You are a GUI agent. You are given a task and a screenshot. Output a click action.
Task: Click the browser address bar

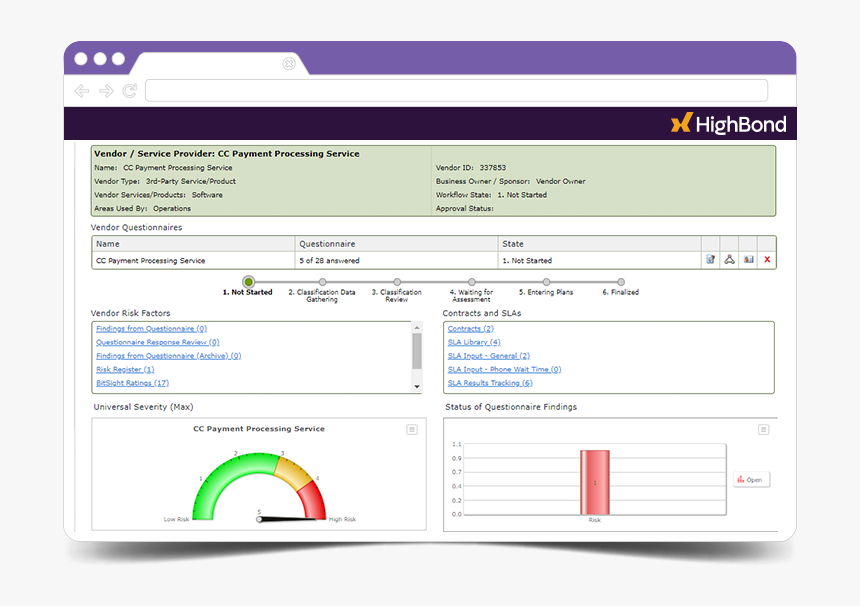pyautogui.click(x=456, y=90)
